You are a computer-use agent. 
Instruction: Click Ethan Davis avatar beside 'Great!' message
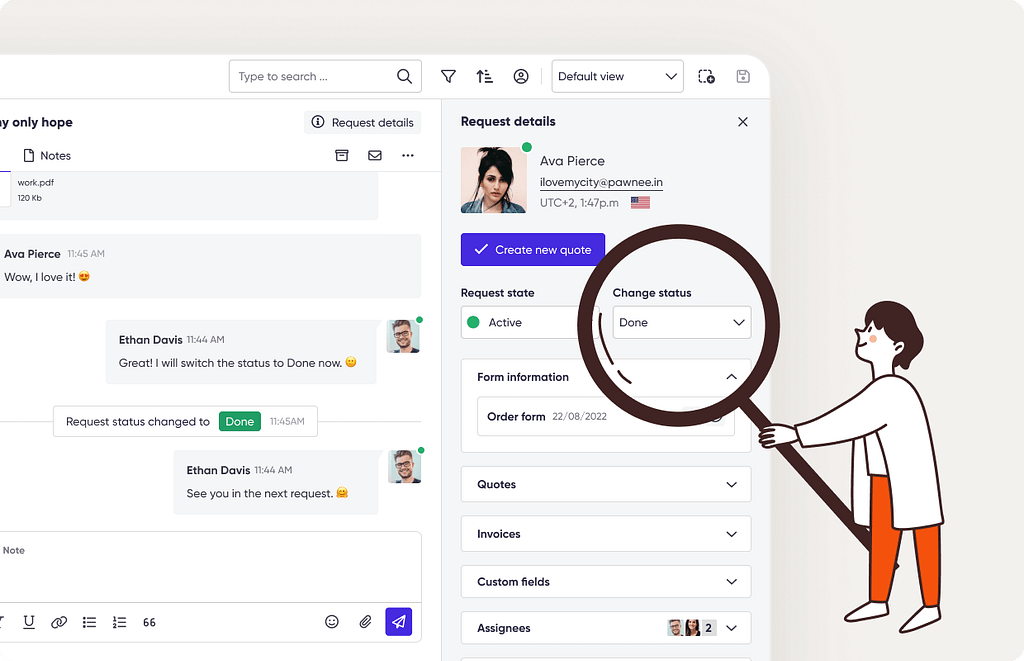[x=403, y=336]
